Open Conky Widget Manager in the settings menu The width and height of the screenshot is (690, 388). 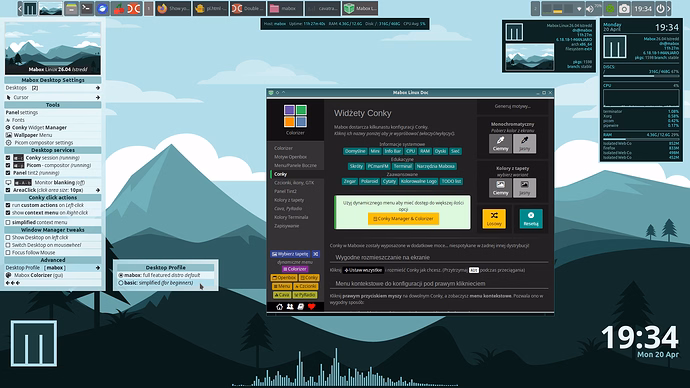pos(53,128)
